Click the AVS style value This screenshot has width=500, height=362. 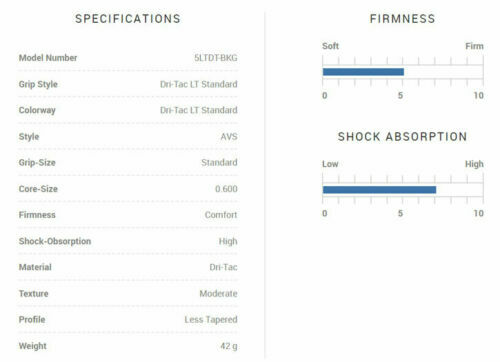coord(229,137)
